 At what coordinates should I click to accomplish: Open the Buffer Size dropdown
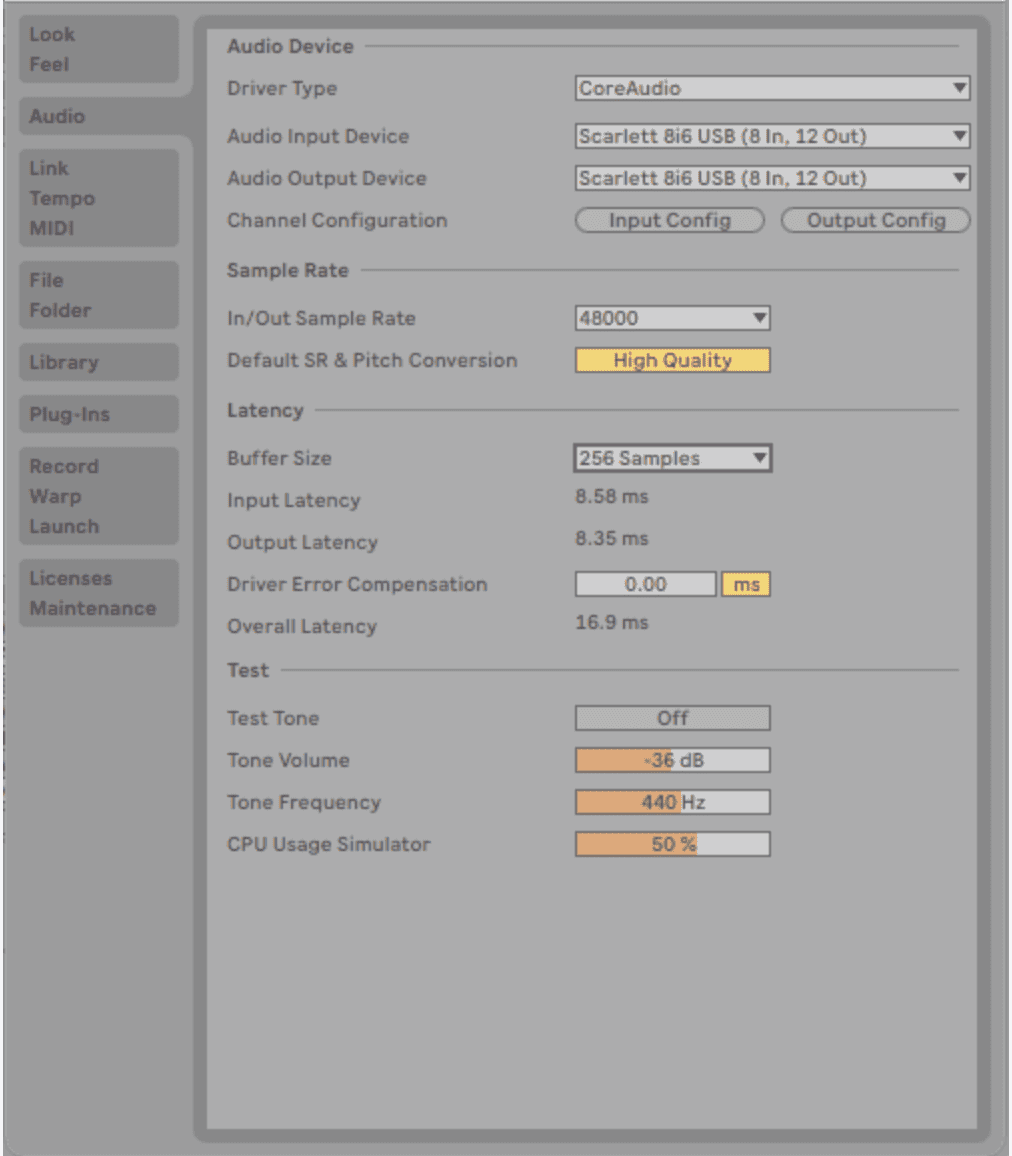[671, 458]
